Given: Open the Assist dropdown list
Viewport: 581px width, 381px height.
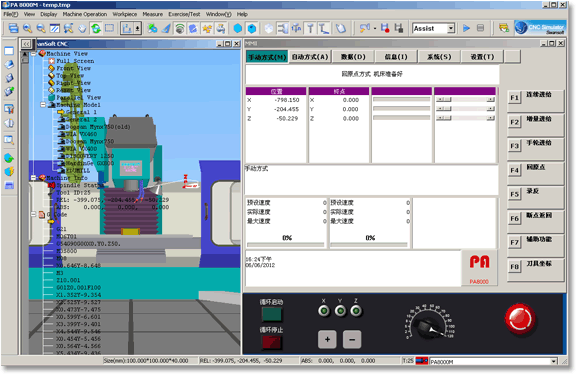Looking at the screenshot, I should [451, 28].
